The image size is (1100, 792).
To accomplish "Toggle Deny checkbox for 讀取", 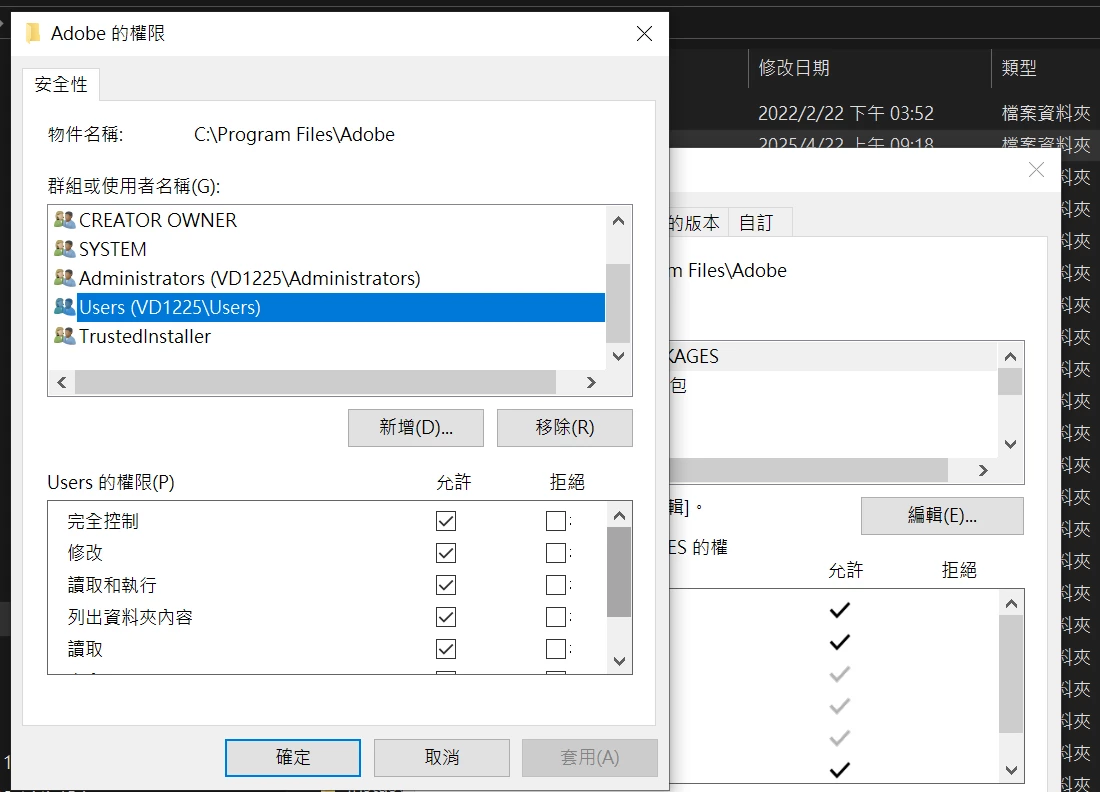I will (x=556, y=649).
